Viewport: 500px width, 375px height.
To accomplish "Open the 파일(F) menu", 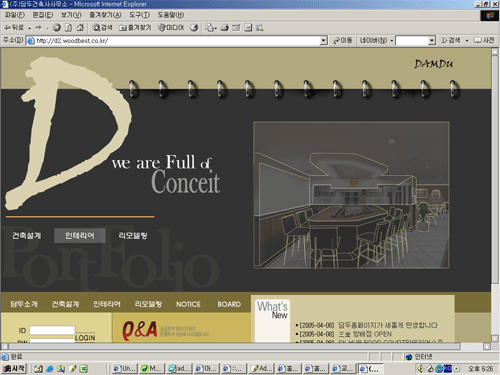I will point(15,15).
